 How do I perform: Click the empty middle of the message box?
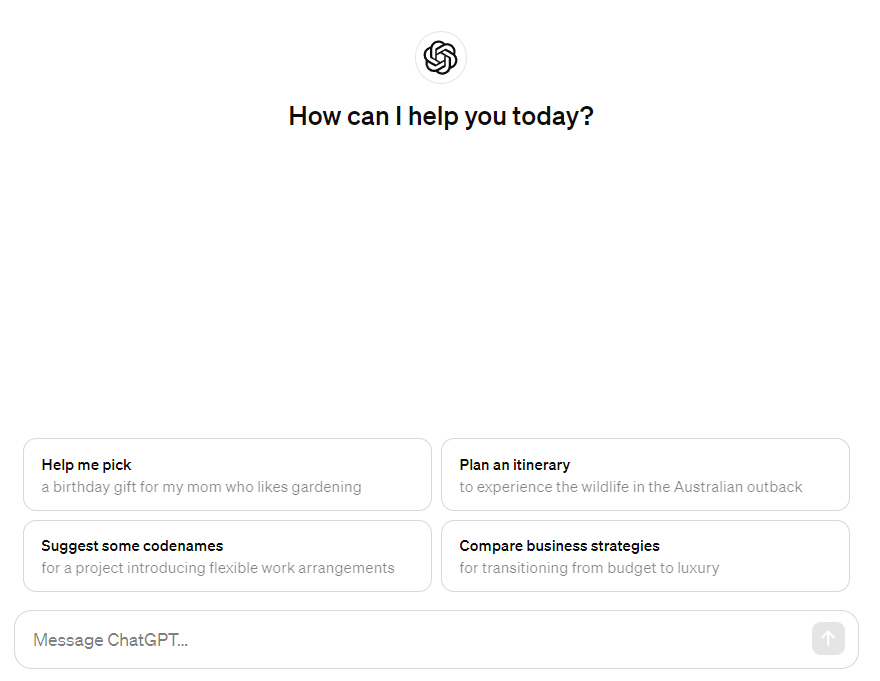[494, 639]
